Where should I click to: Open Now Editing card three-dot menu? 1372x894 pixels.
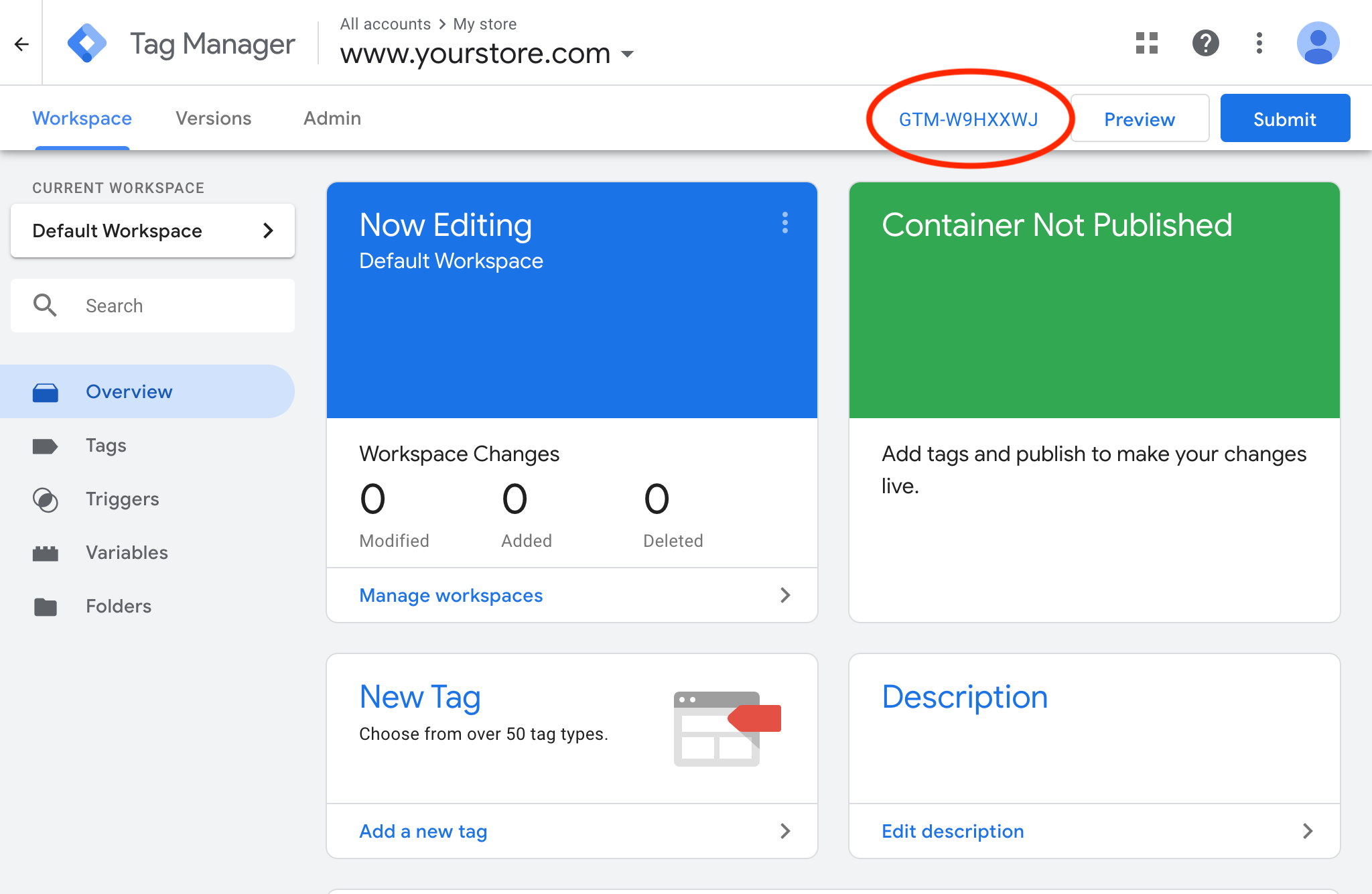785,222
